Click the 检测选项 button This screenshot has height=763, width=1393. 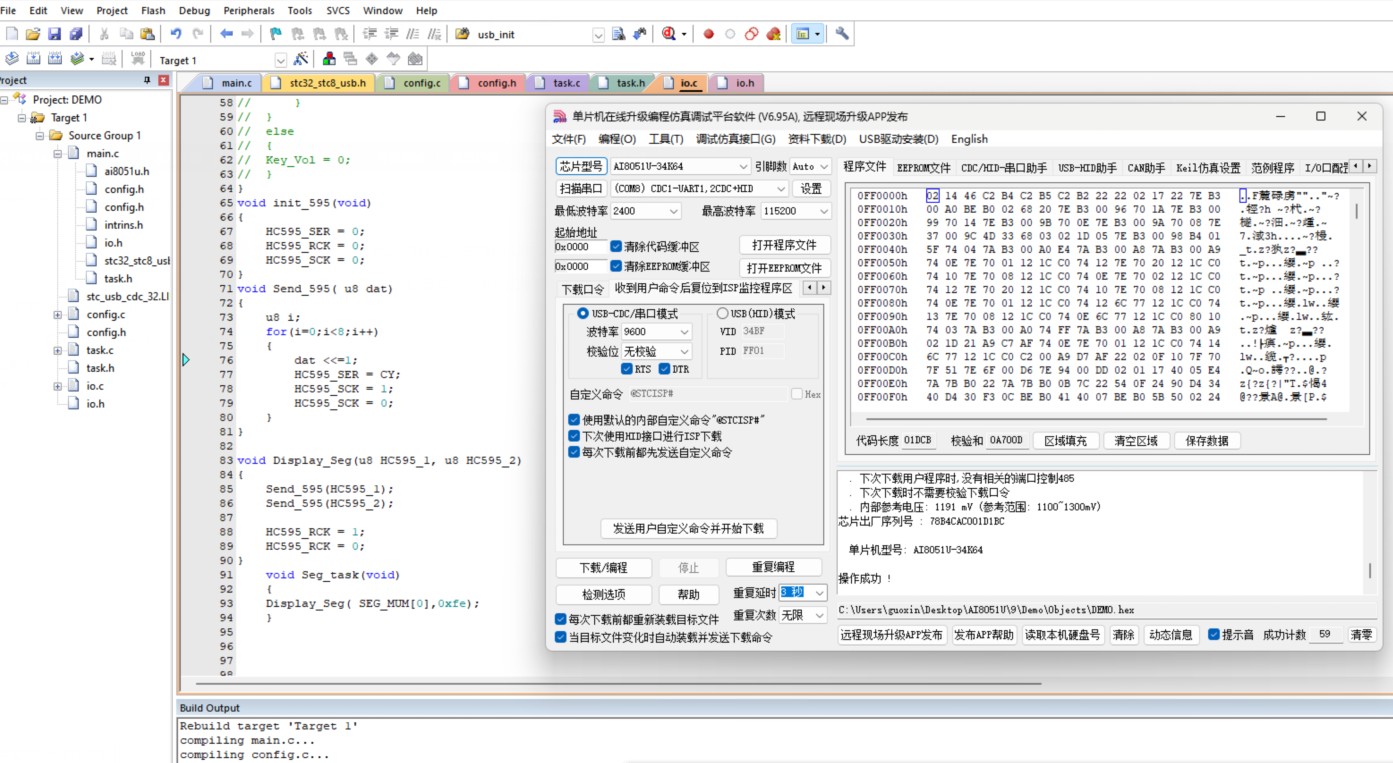tap(603, 594)
